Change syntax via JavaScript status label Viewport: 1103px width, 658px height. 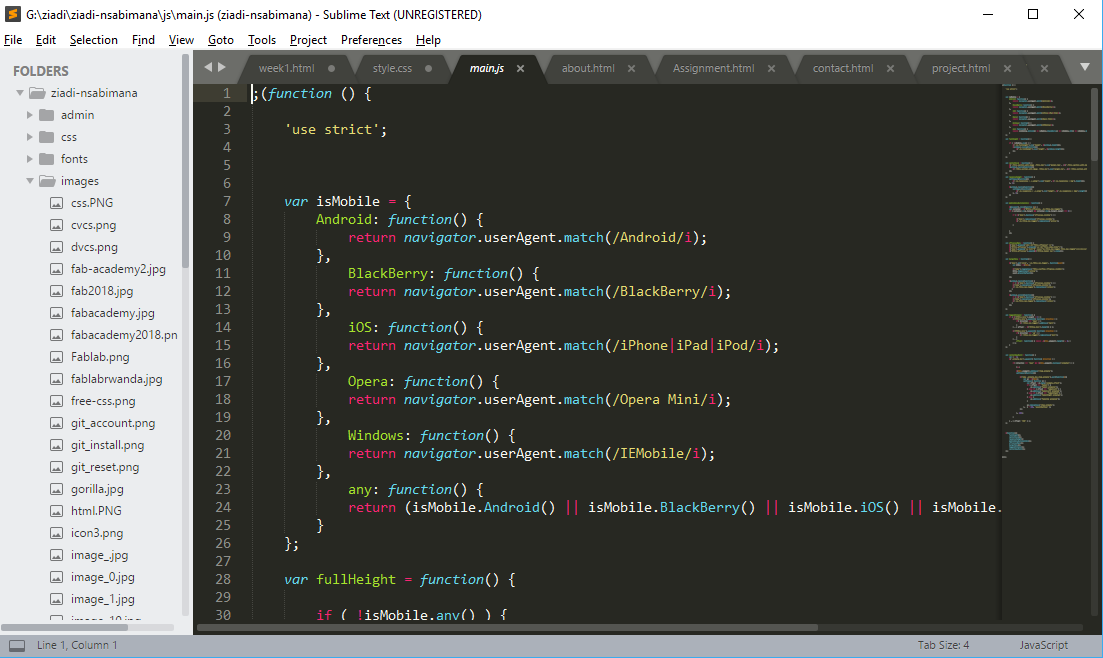[1043, 645]
